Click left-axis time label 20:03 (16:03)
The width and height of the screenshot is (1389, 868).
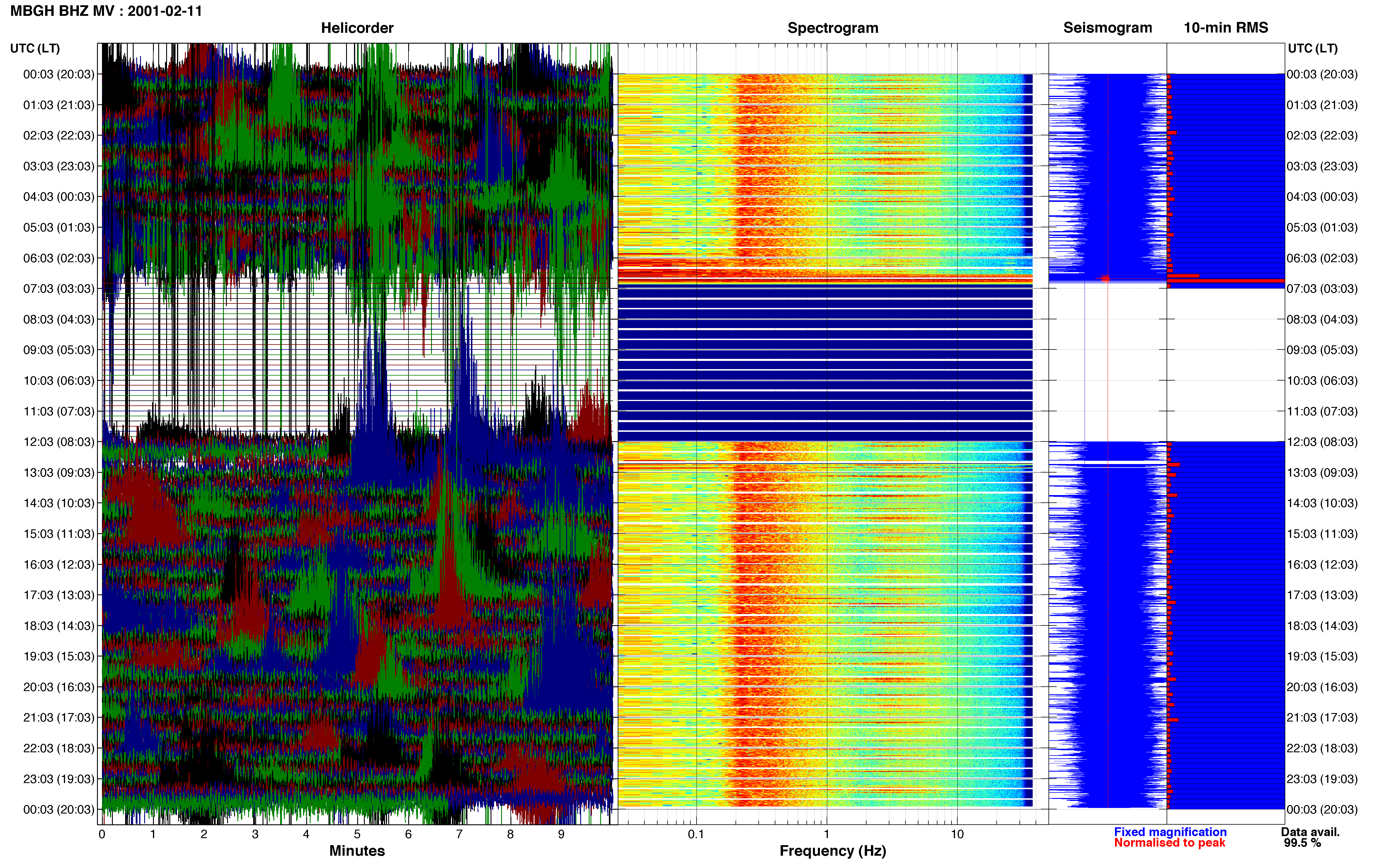[59, 687]
